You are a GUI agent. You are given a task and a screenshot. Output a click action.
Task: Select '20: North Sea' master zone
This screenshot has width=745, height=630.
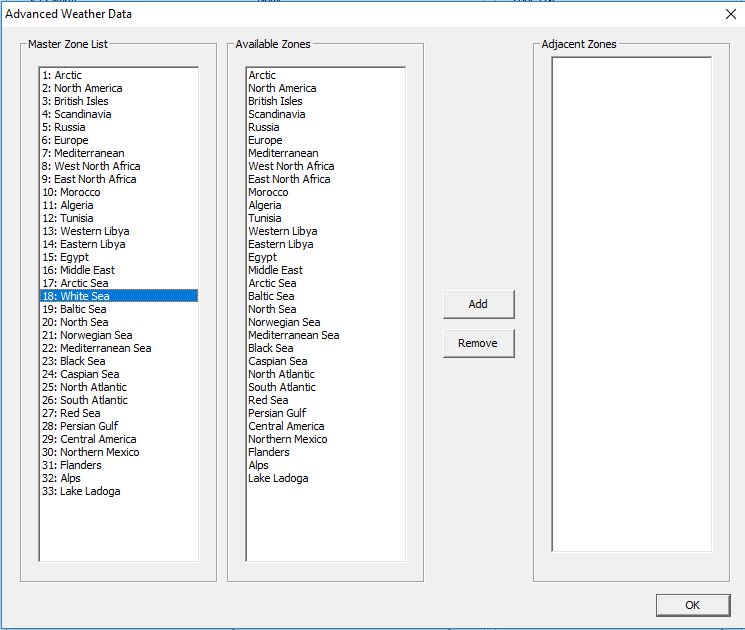click(x=119, y=322)
